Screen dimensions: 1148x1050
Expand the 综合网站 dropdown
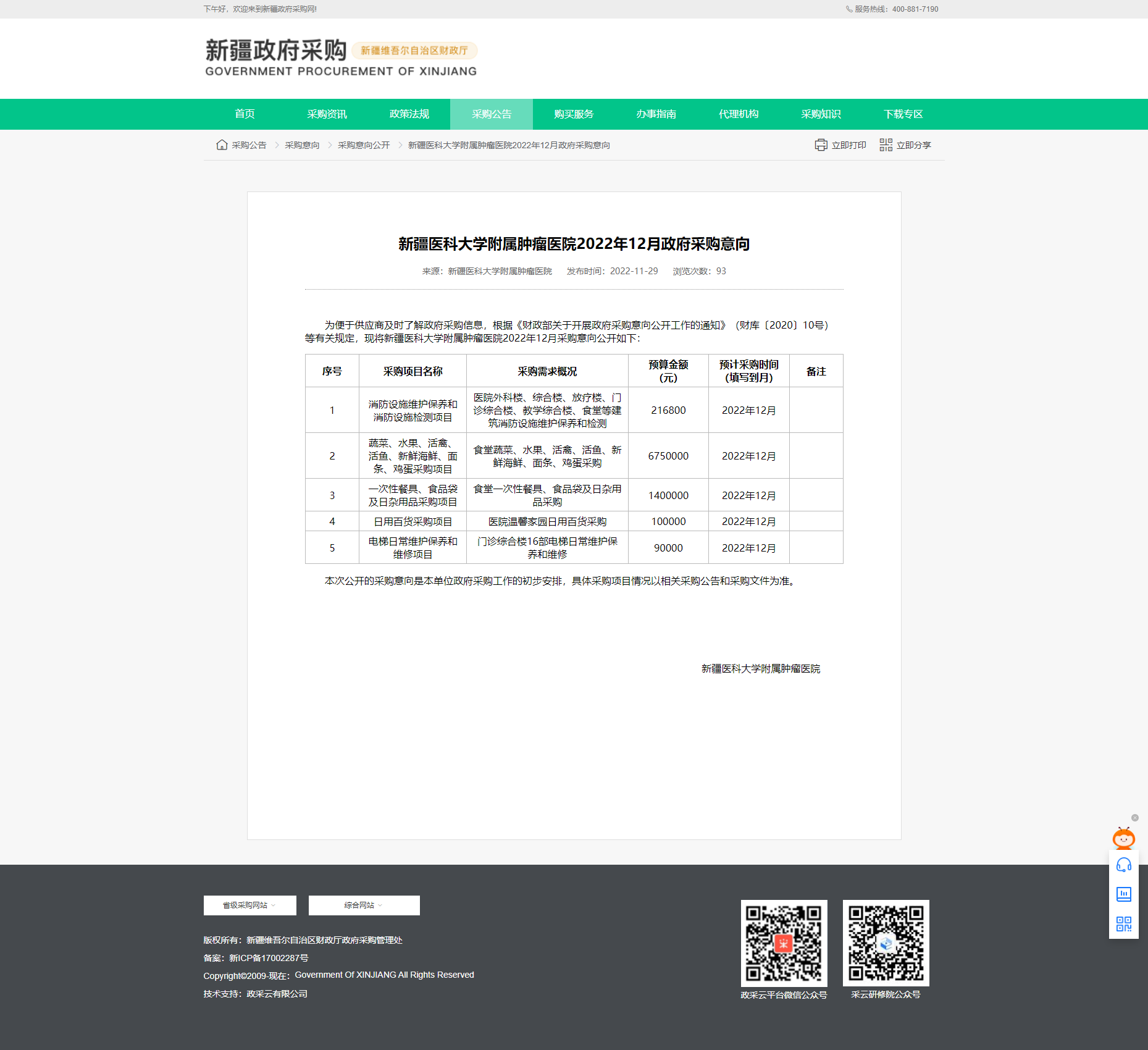364,905
